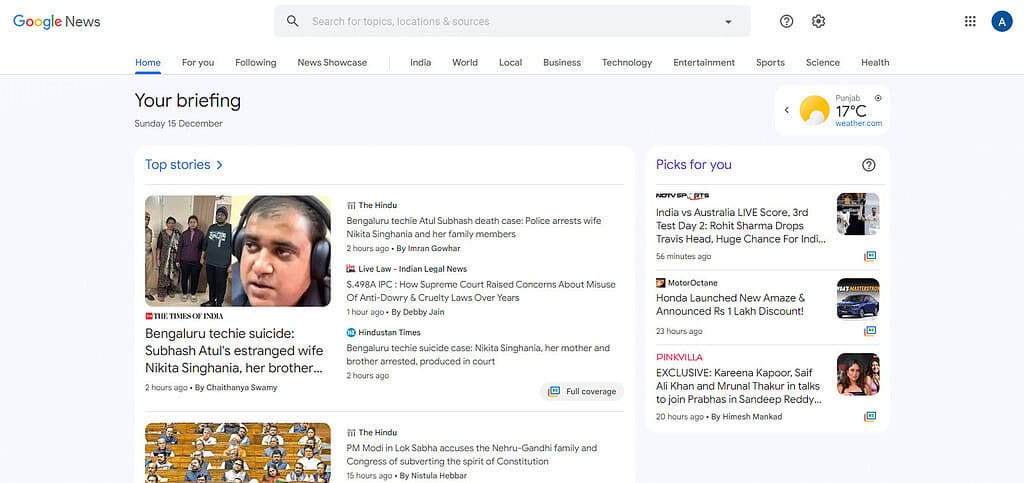
Task: Open the Honda Amaze car thumbnail
Action: coord(858,298)
